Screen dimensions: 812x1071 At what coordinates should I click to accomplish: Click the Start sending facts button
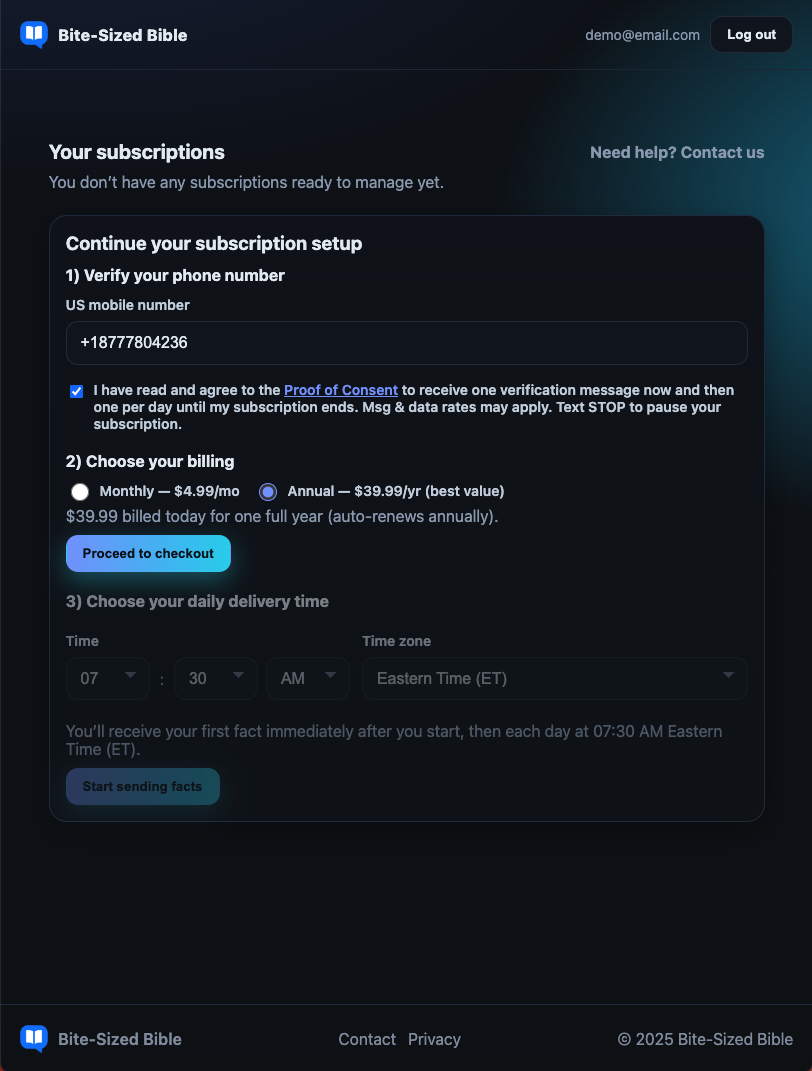[x=142, y=786]
